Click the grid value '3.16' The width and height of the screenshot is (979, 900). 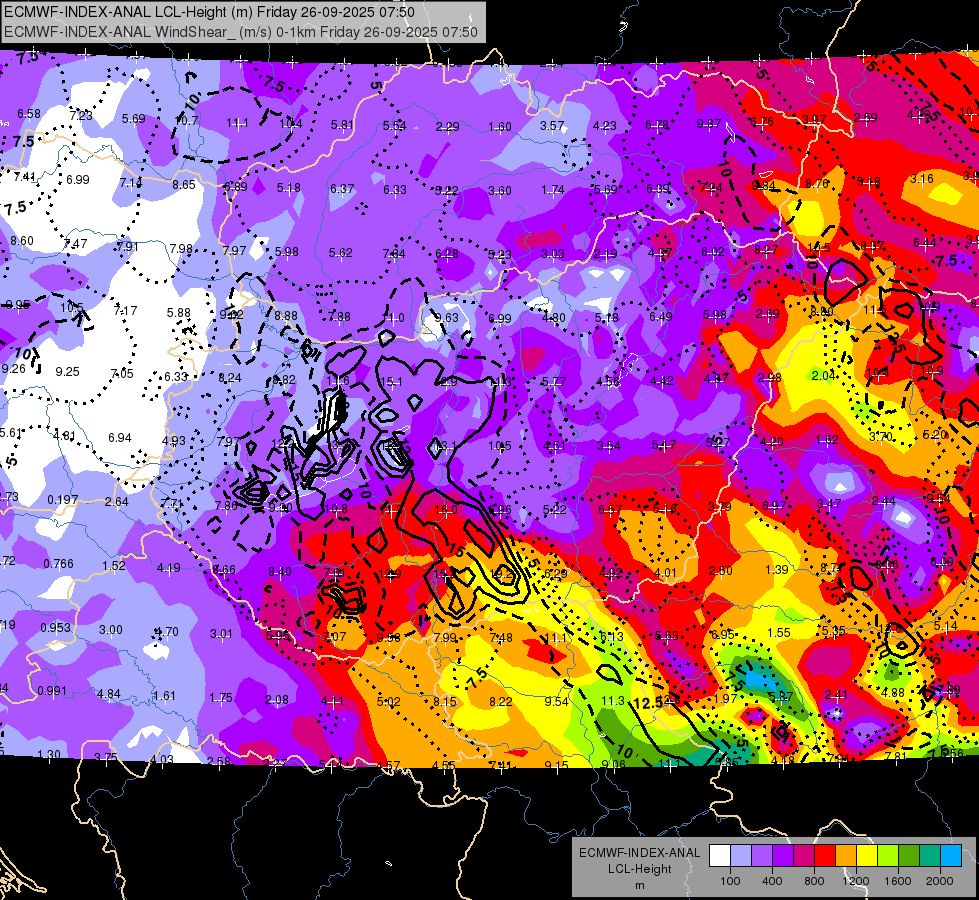pyautogui.click(x=922, y=179)
